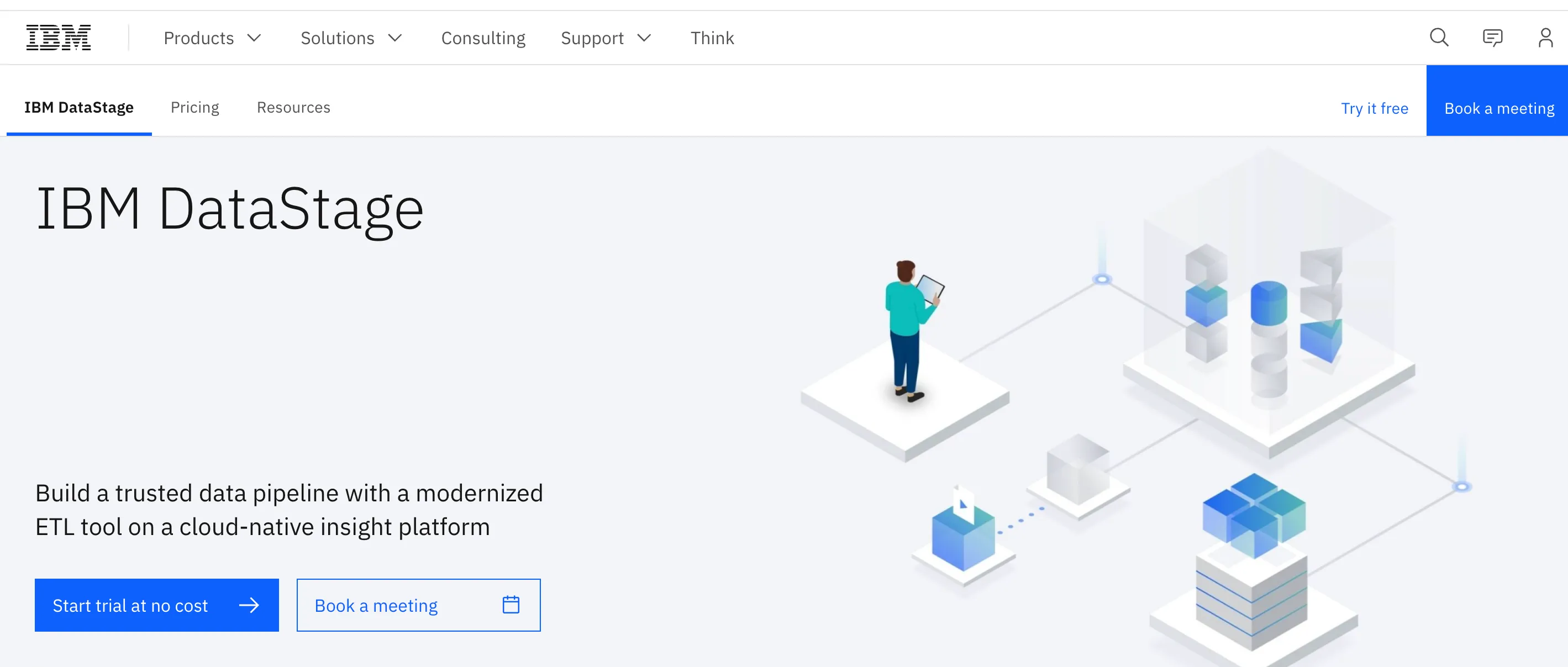Click the Try it free link
The image size is (1568, 667).
pyautogui.click(x=1375, y=108)
